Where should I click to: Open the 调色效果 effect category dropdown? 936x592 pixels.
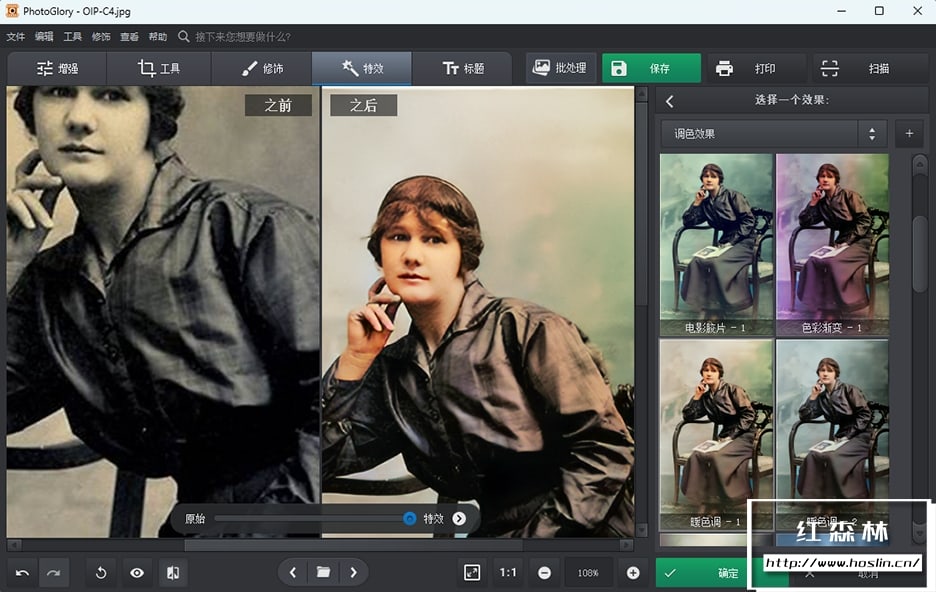pyautogui.click(x=773, y=133)
